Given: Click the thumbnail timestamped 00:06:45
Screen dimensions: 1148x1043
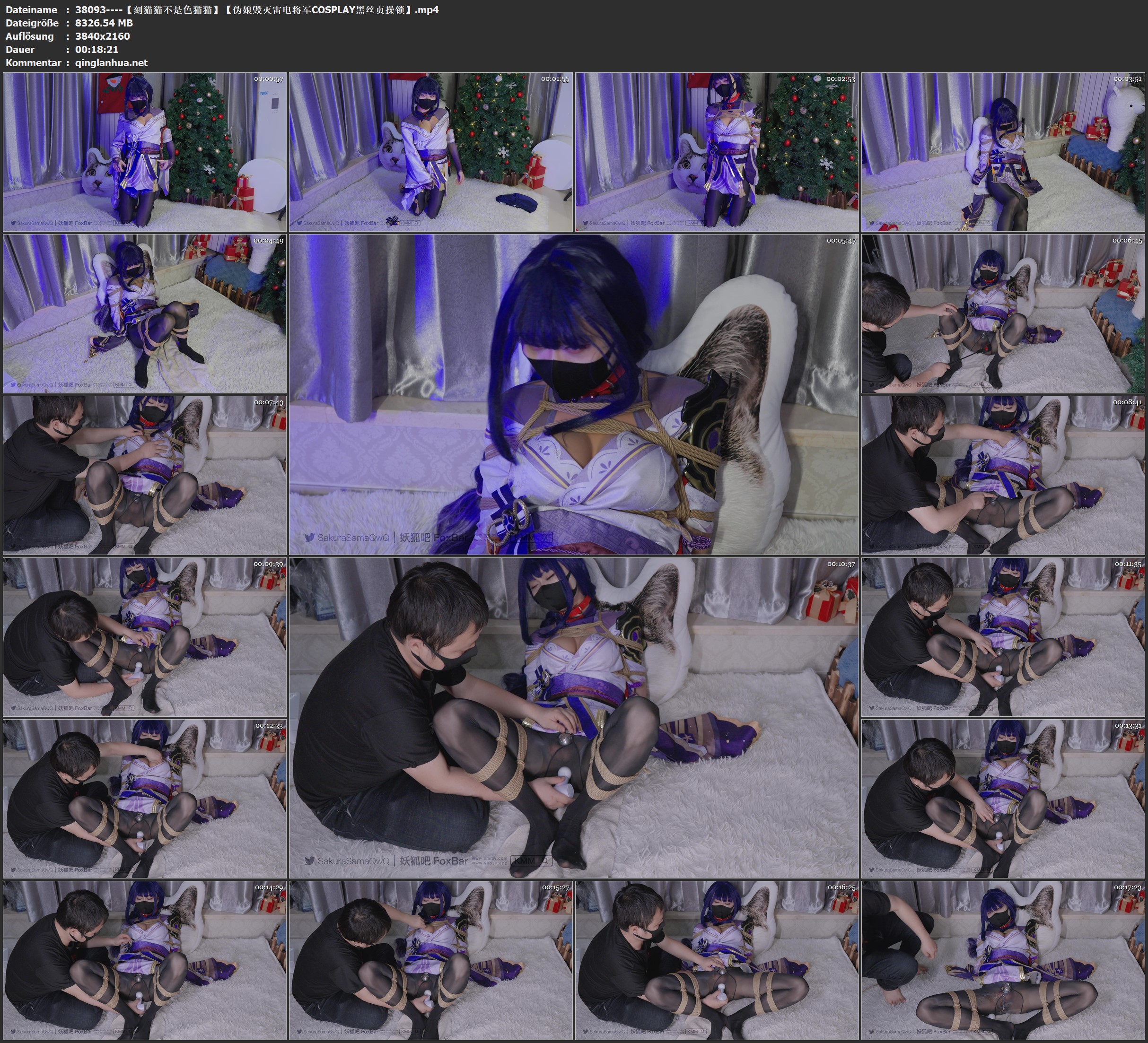Looking at the screenshot, I should click(x=1003, y=313).
